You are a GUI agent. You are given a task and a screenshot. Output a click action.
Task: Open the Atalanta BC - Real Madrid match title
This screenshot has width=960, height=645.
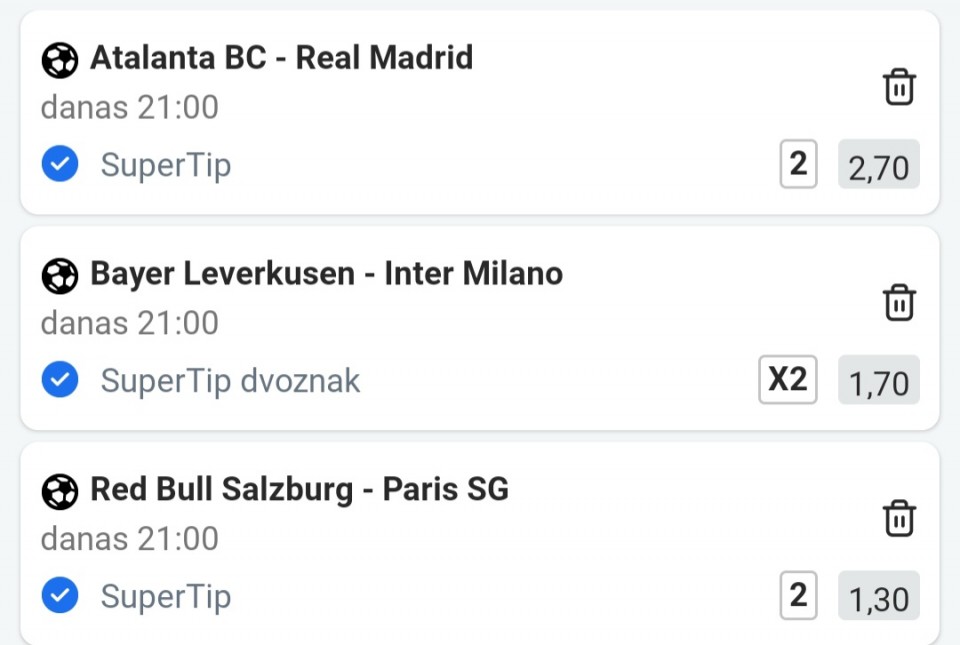[282, 58]
